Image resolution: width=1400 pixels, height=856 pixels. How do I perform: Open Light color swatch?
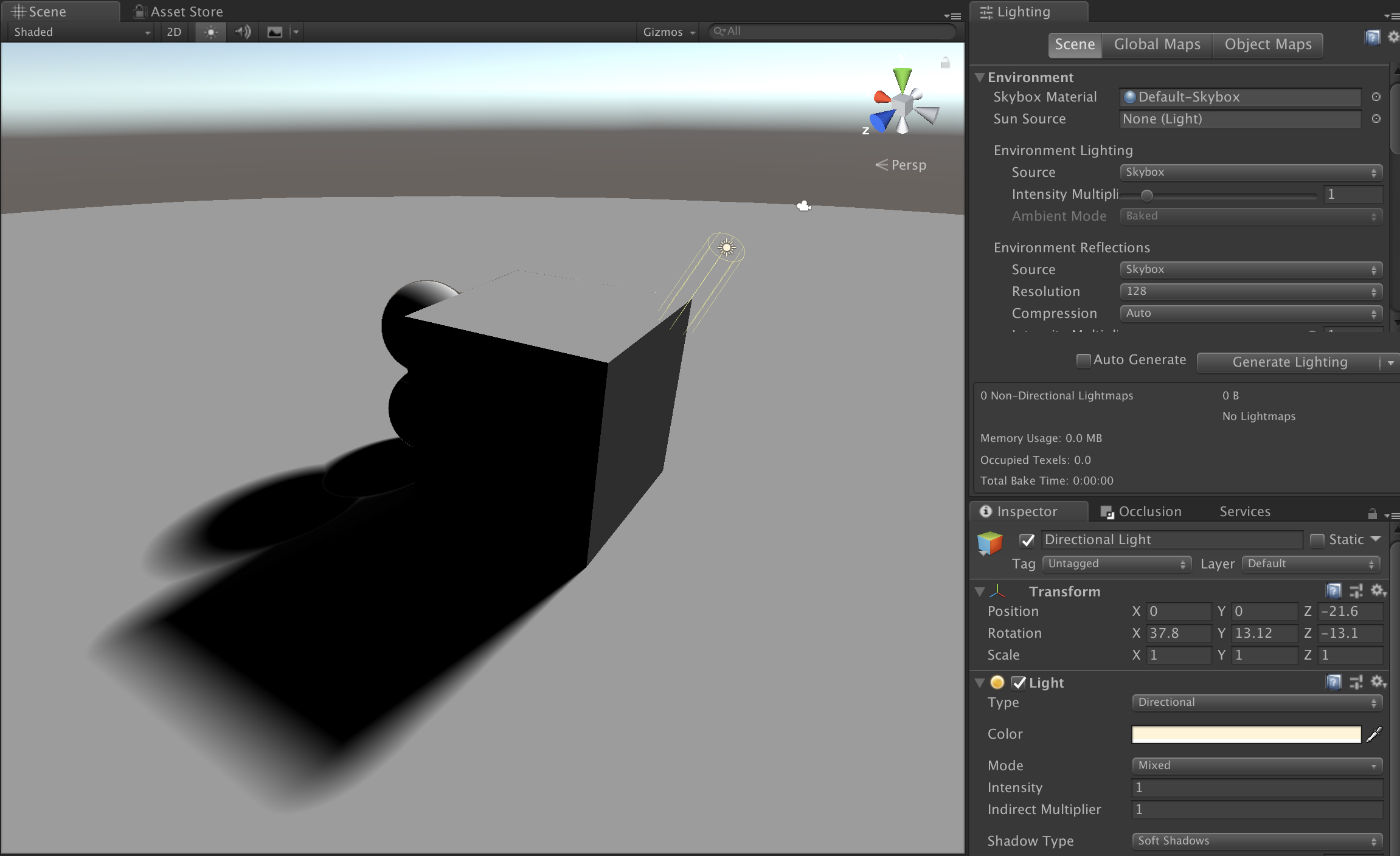click(1246, 734)
